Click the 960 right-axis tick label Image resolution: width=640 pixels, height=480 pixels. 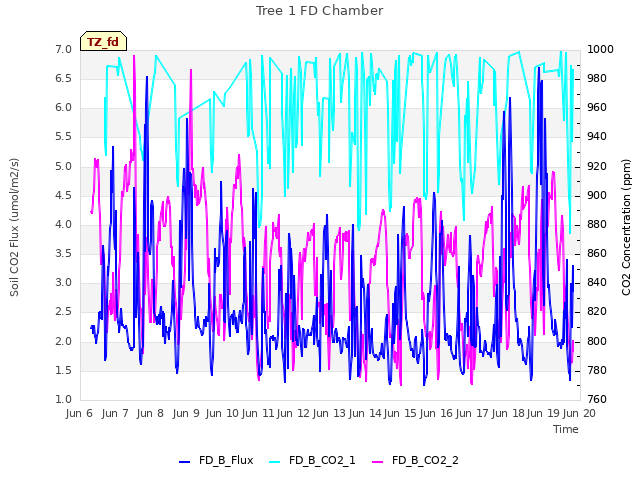597,108
